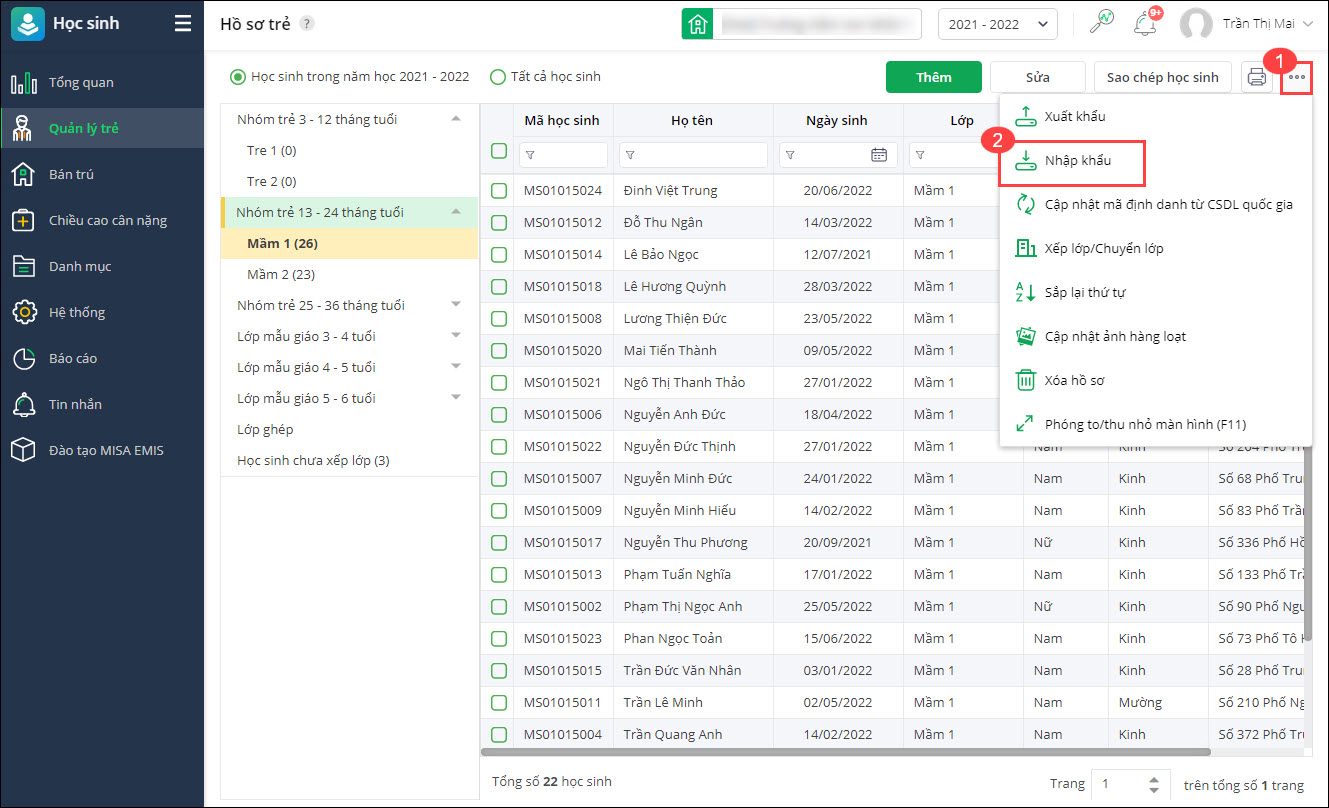Expand Lớp mẫu giáo 3 - 4 tuổi
This screenshot has height=808, width=1329.
(456, 335)
